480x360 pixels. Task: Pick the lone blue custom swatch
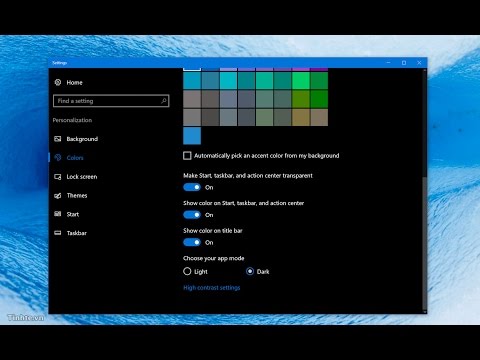tap(192, 136)
